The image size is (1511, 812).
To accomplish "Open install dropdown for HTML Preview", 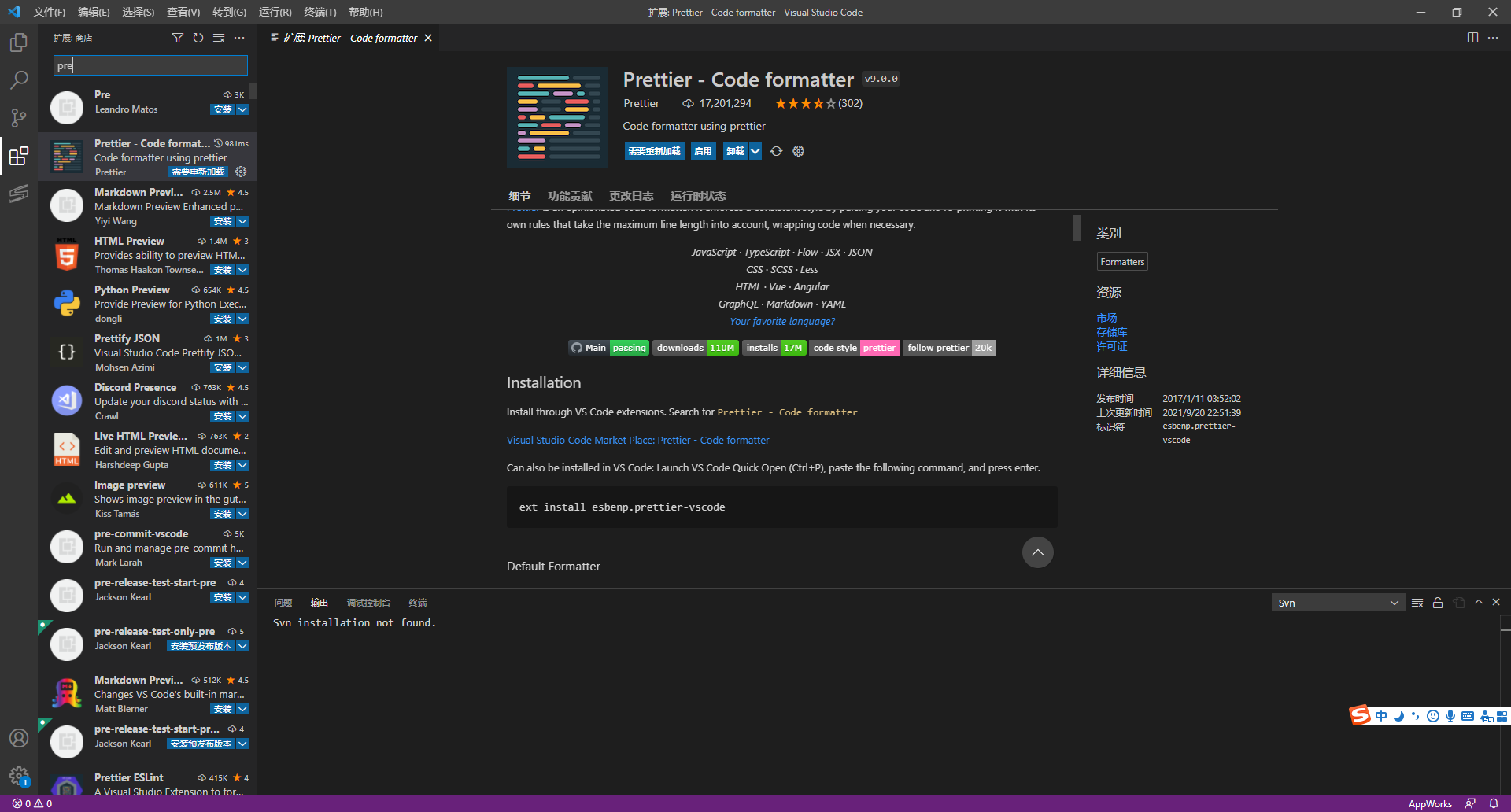I will (242, 270).
